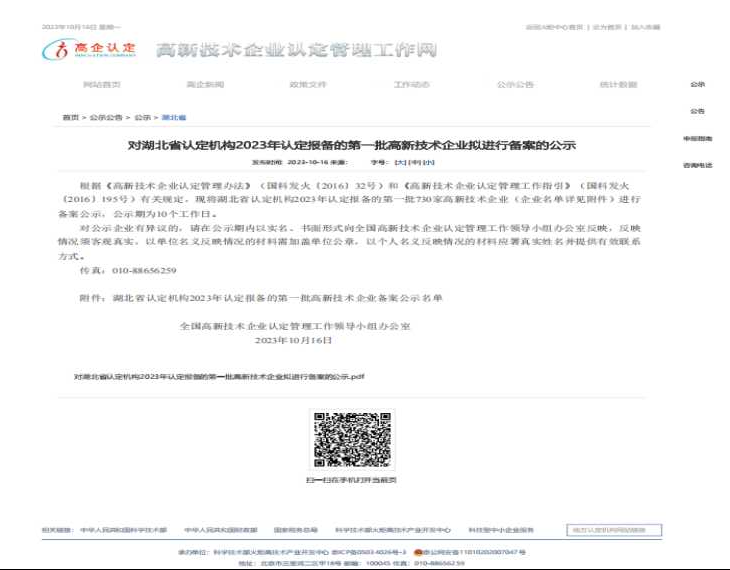Open 中华人民共和国科学技术部 footer link

(x=123, y=530)
